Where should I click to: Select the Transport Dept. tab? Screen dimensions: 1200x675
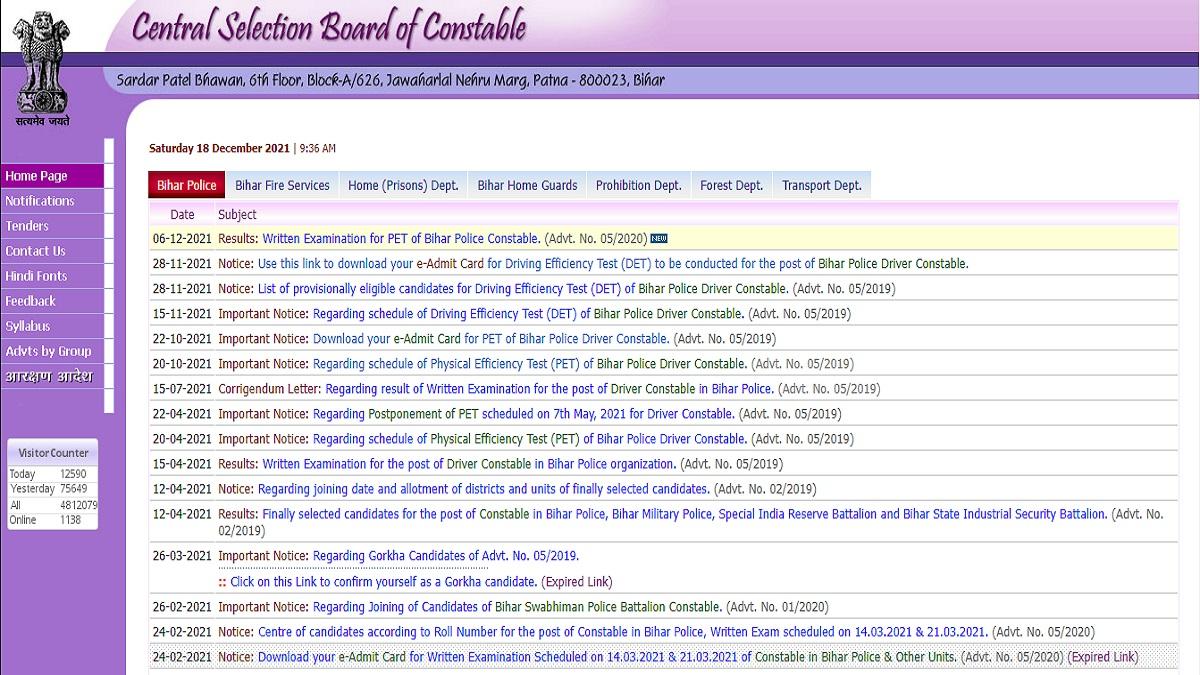point(821,185)
